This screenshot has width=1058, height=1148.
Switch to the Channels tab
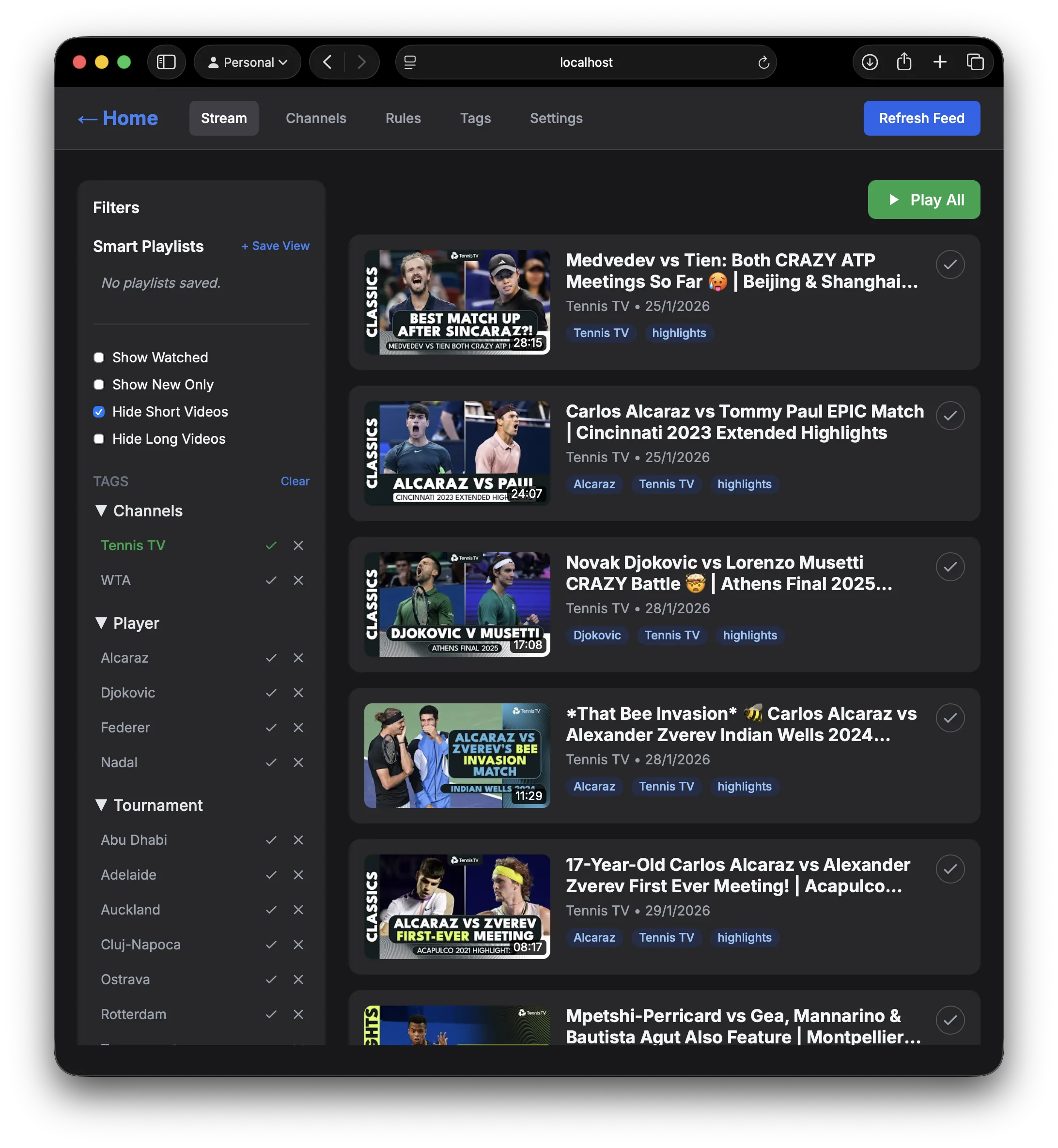tap(316, 118)
